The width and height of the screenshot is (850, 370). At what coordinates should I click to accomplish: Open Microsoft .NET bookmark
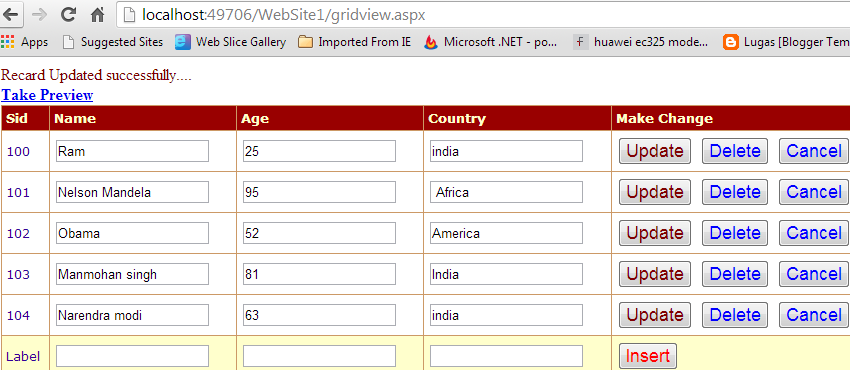point(491,42)
